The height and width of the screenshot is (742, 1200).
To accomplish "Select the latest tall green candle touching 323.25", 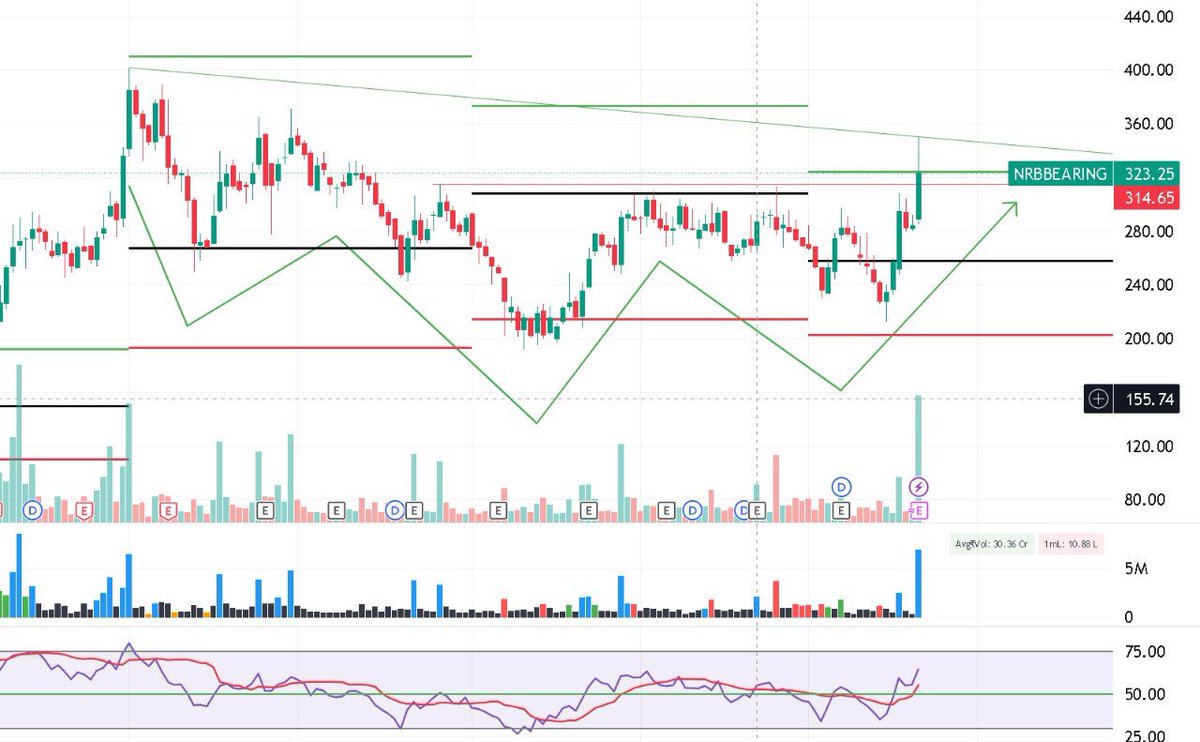I will 919,194.
